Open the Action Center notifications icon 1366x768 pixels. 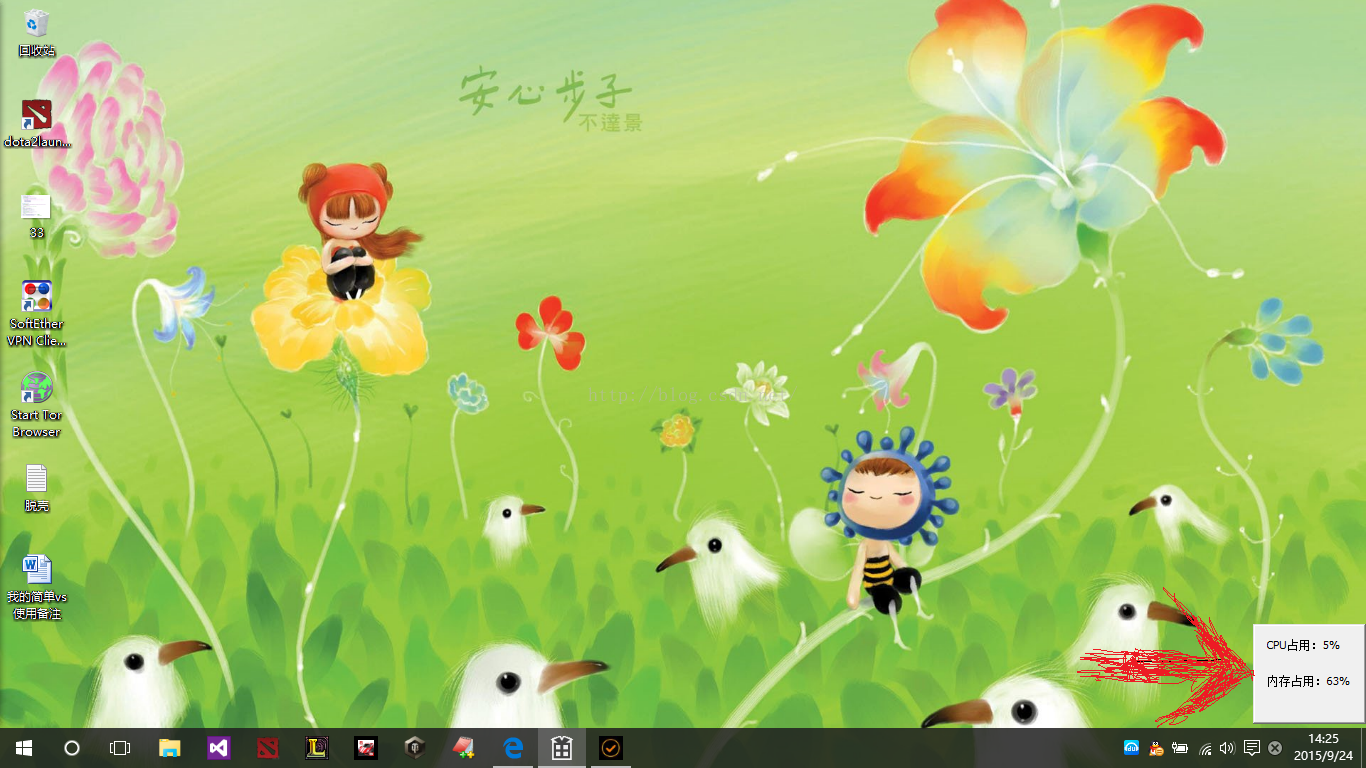pos(1251,748)
